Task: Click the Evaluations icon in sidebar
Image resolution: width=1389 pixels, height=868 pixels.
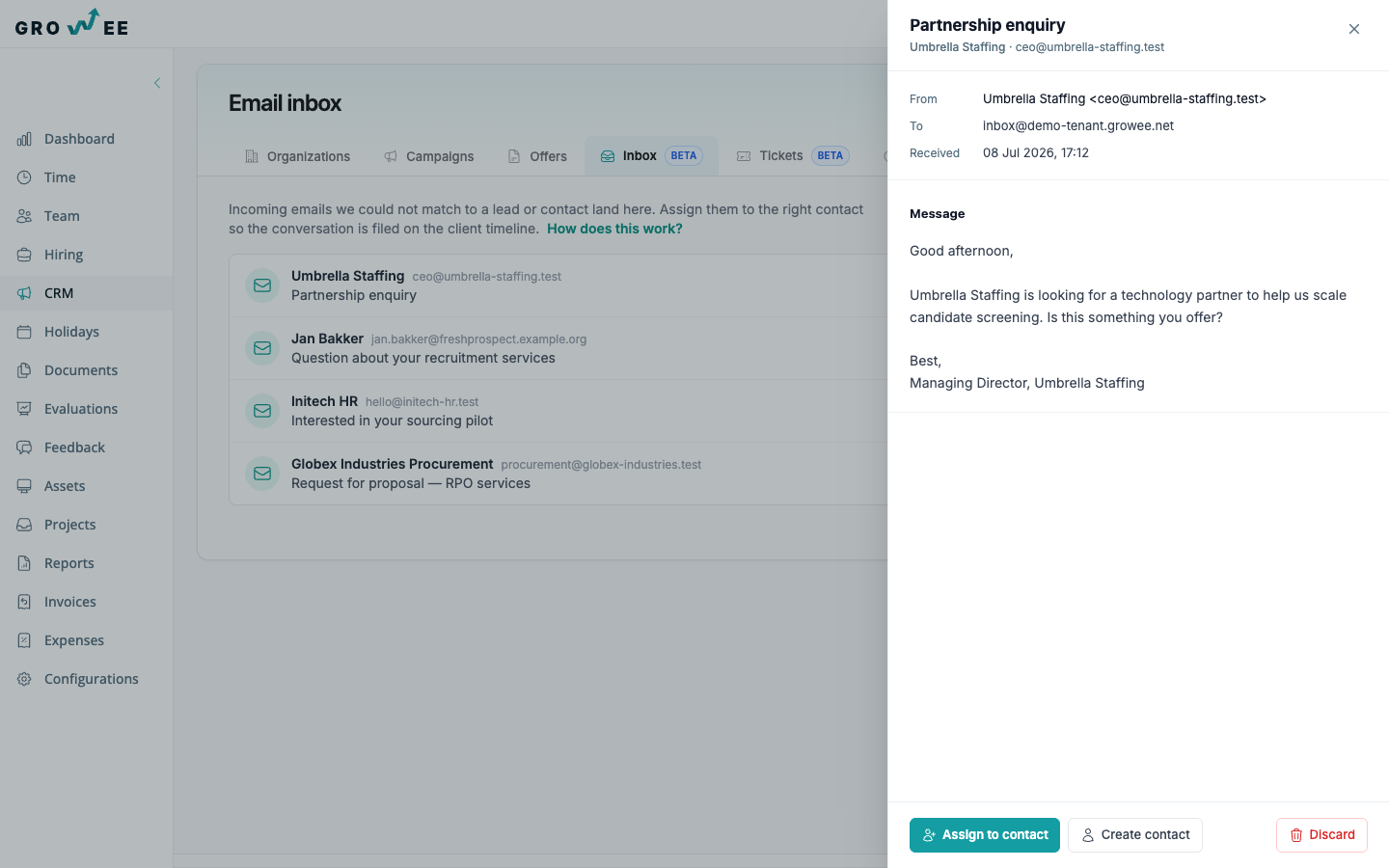Action: [24, 409]
